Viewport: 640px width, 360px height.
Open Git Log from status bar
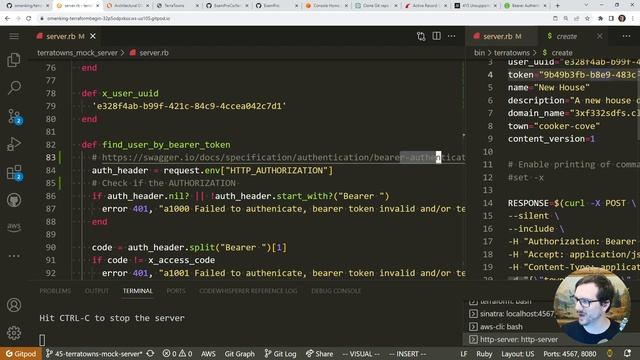(x=280, y=353)
